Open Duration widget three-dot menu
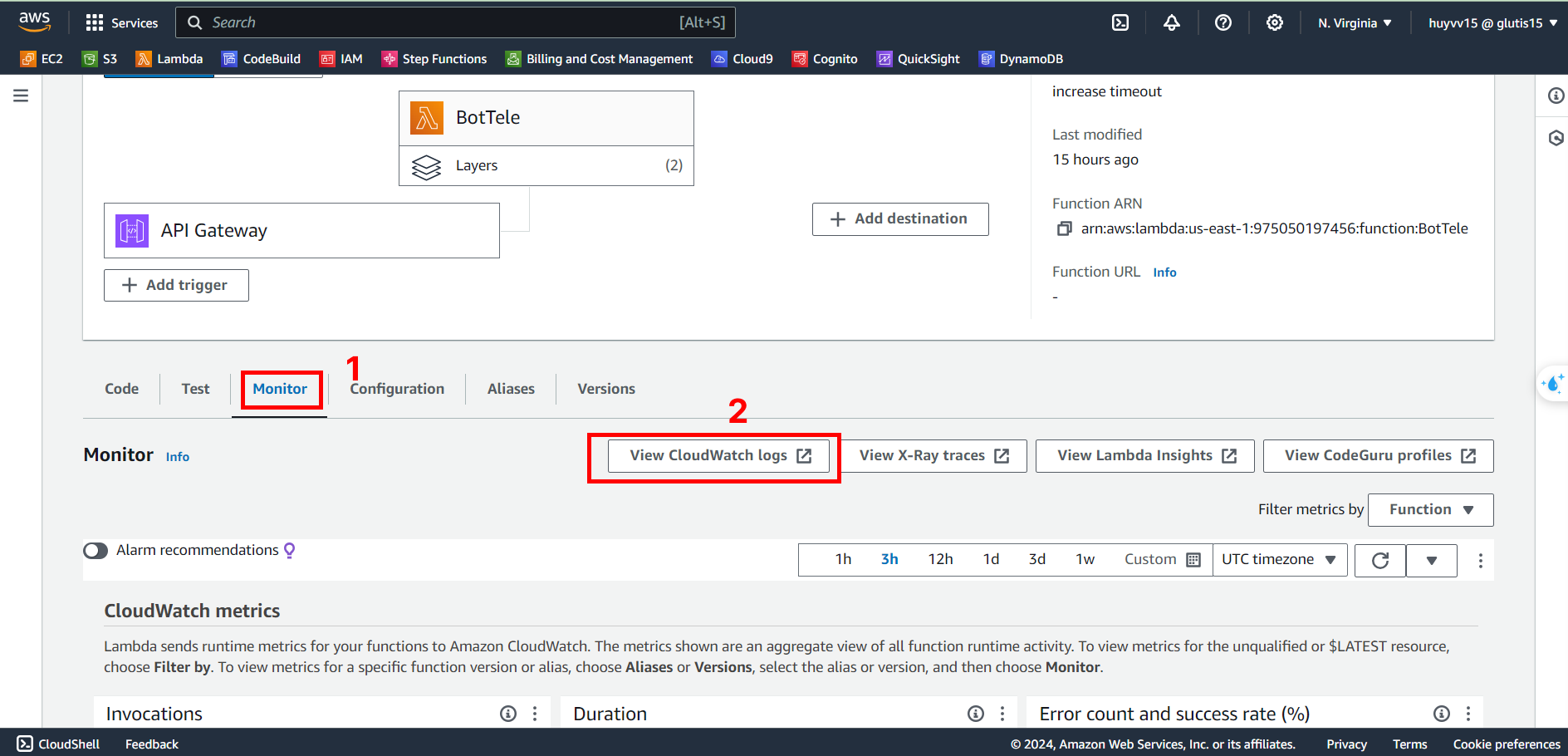The width and height of the screenshot is (1568, 756). 1002,714
